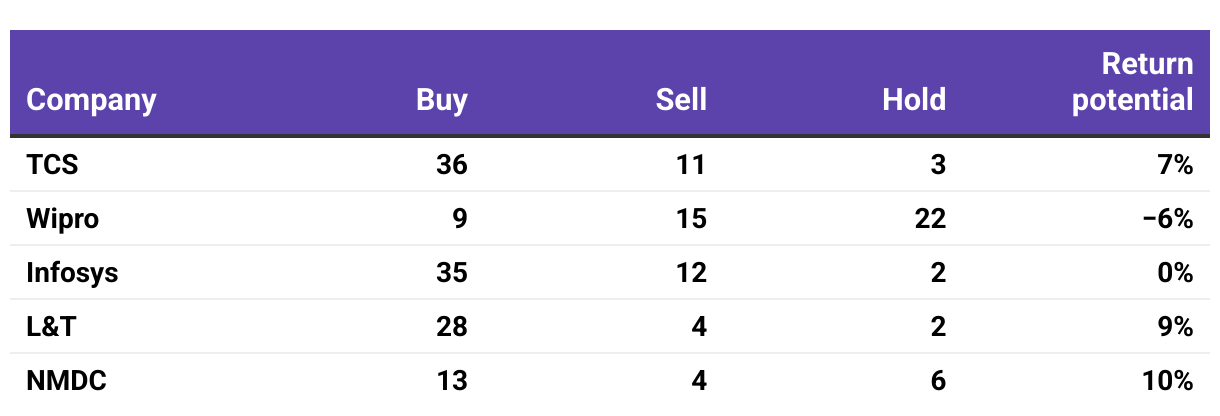Click Infosys Sell value of 12
The height and width of the screenshot is (416, 1220).
(691, 273)
